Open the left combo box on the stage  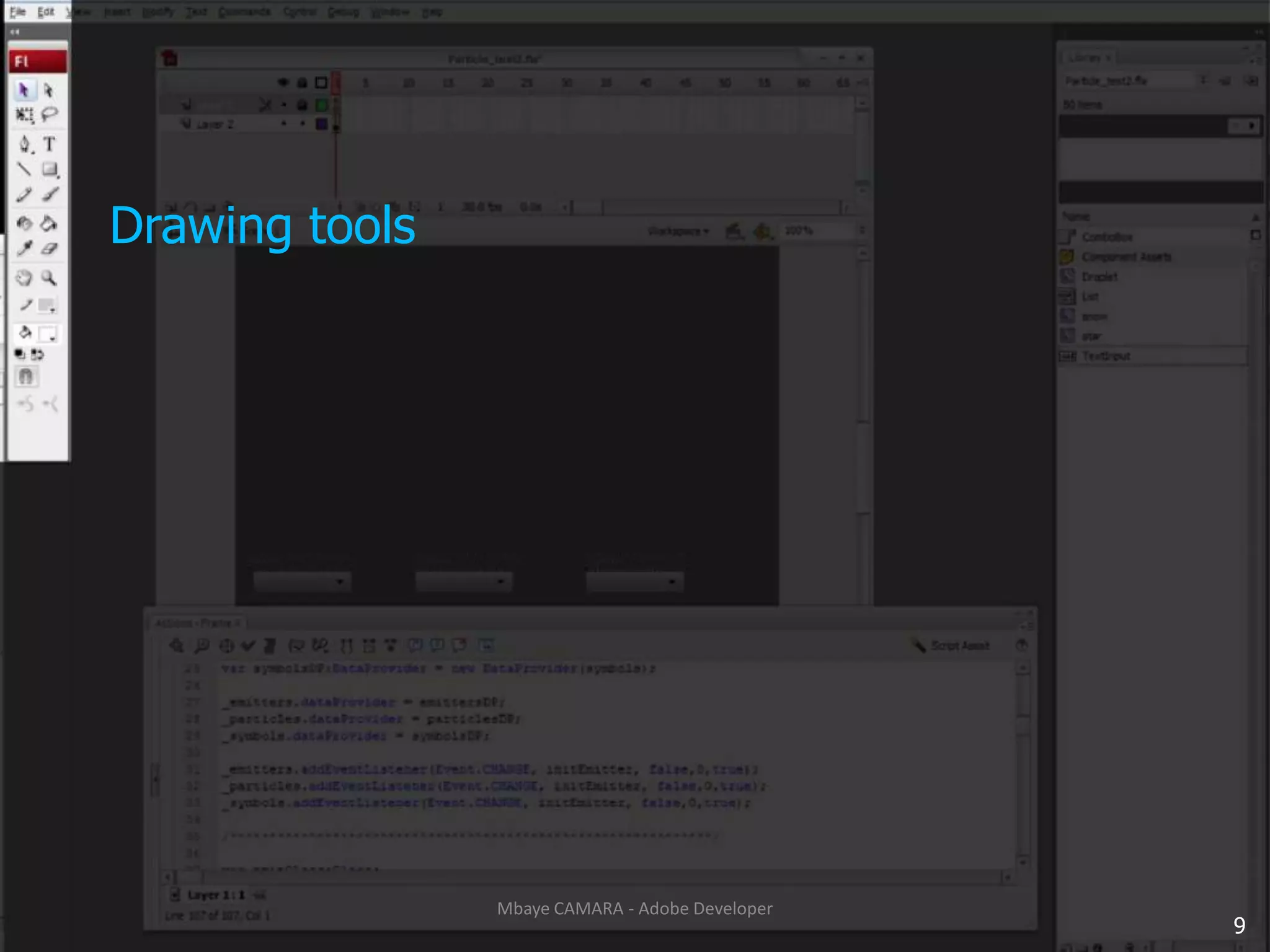pos(302,581)
